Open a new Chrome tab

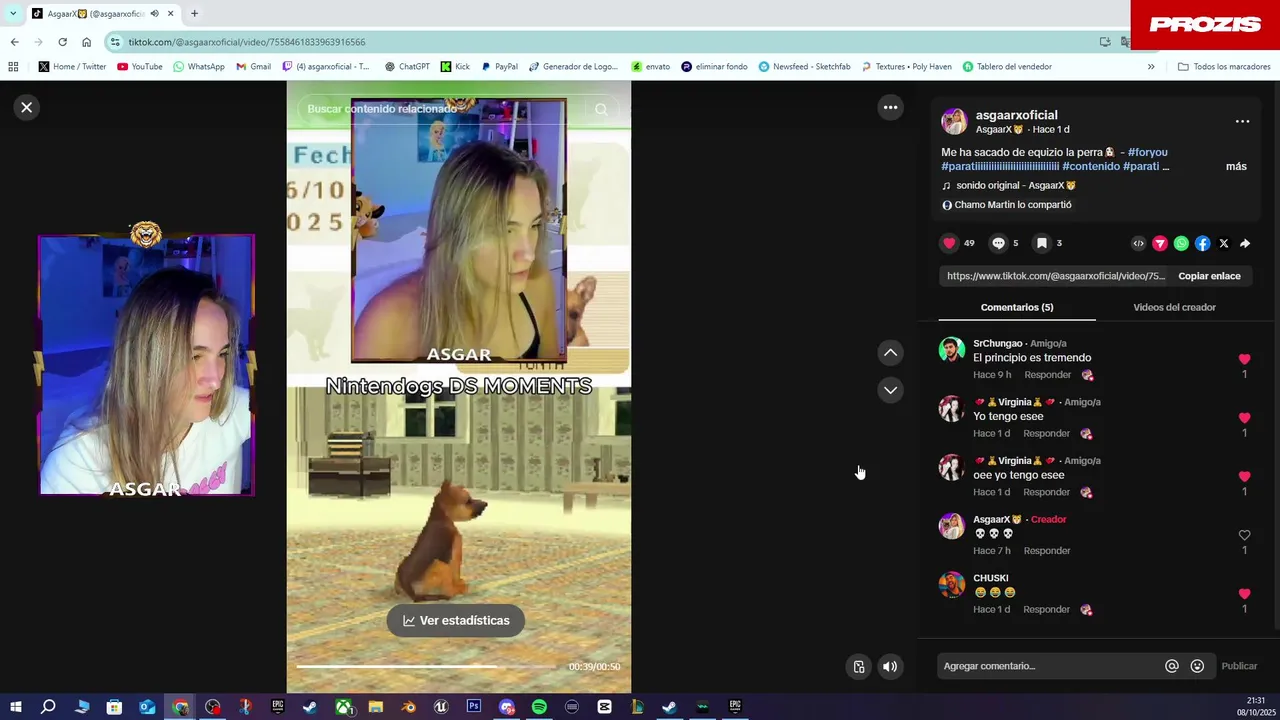coord(194,13)
